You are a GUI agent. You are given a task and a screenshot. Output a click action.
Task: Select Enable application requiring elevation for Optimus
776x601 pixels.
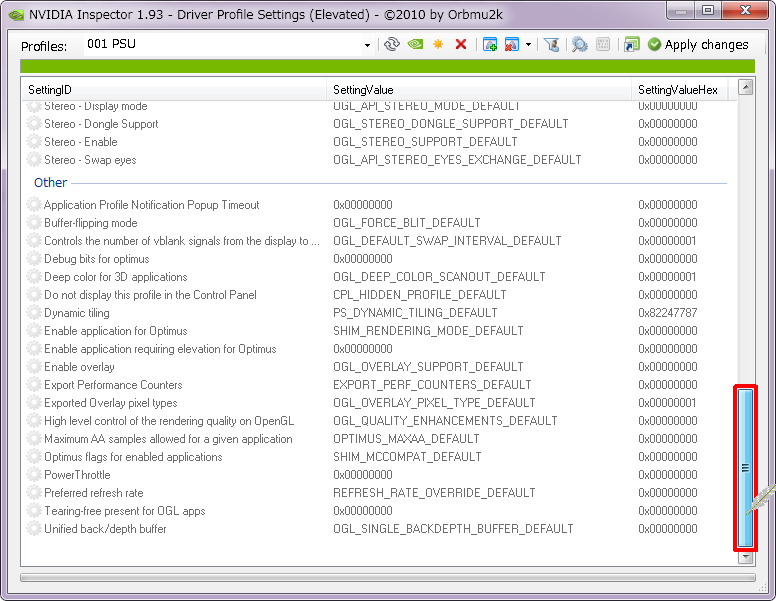point(376,349)
